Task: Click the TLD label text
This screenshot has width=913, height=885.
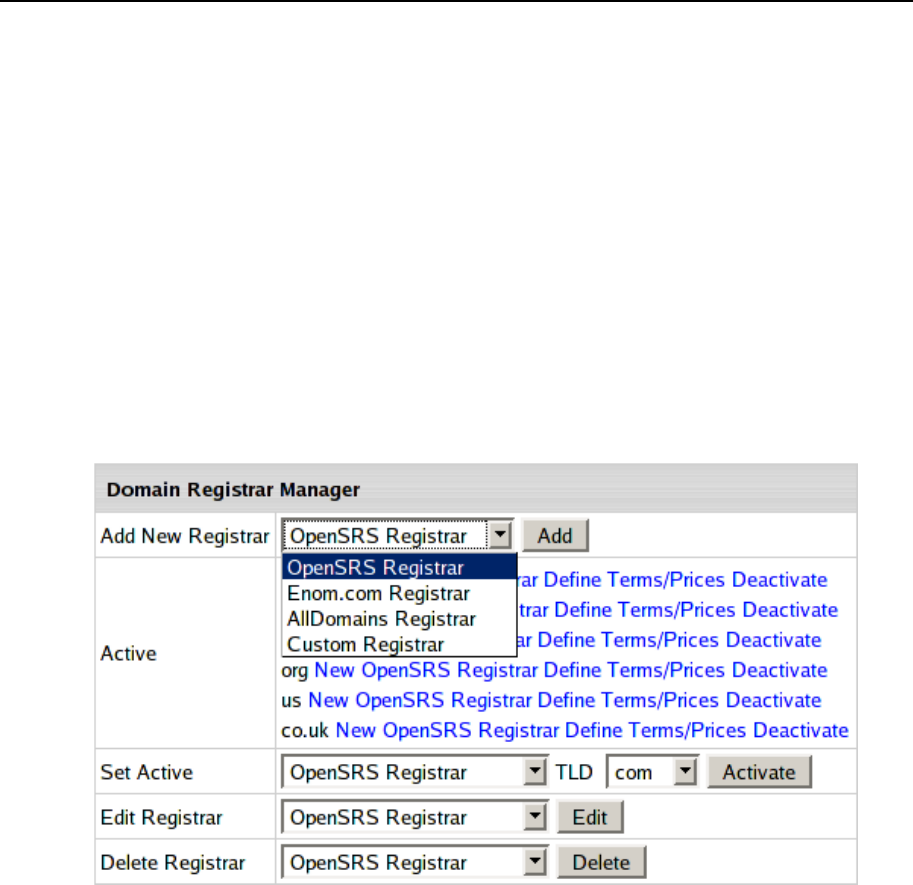Action: (574, 772)
